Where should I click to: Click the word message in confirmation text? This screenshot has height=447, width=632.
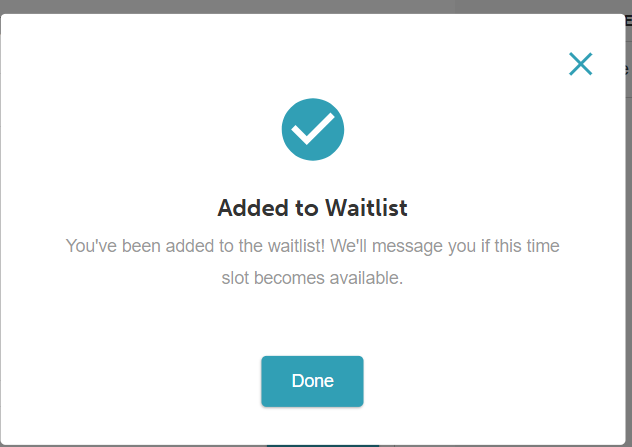(x=407, y=247)
